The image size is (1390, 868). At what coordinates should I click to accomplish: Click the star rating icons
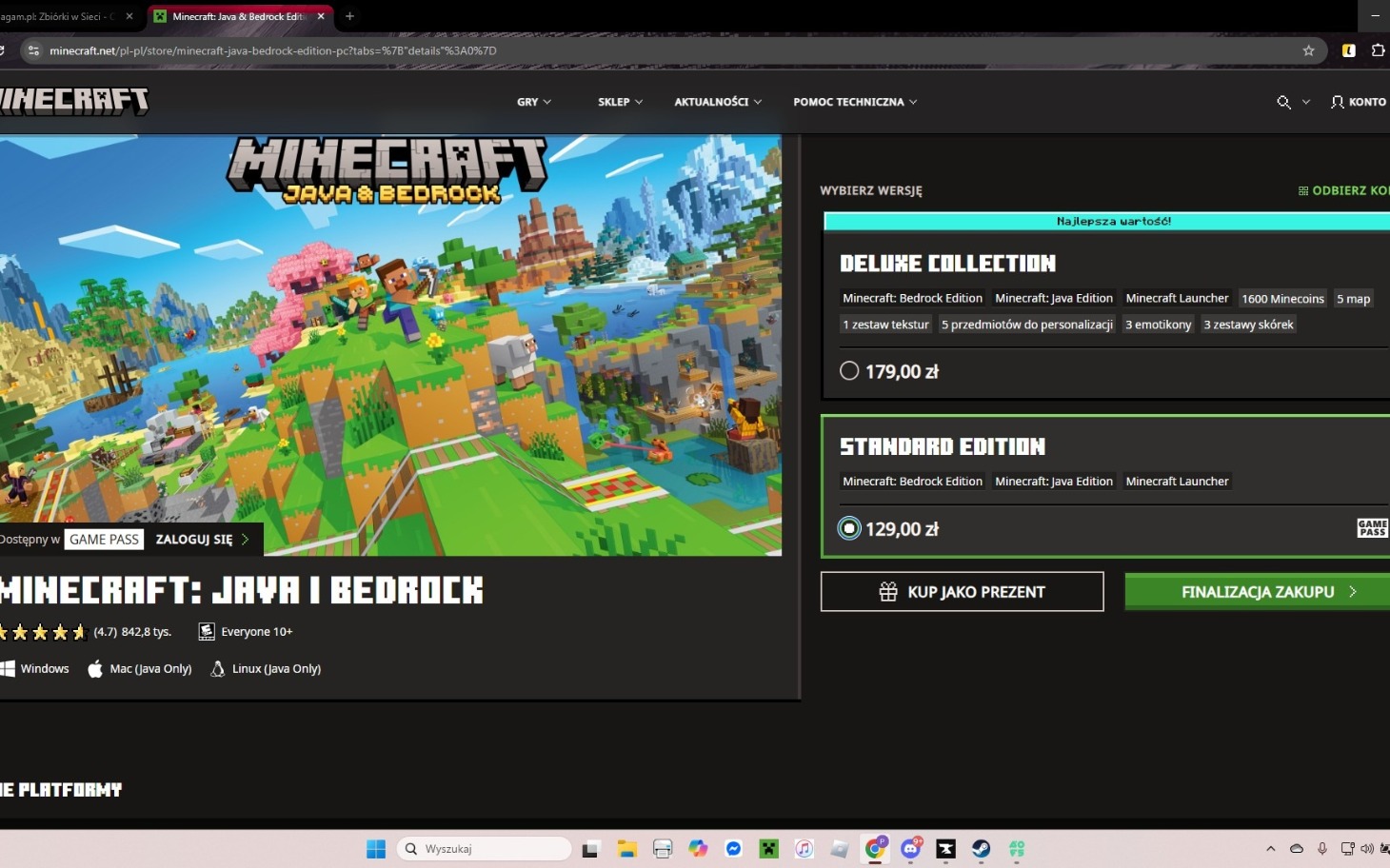coord(44,631)
